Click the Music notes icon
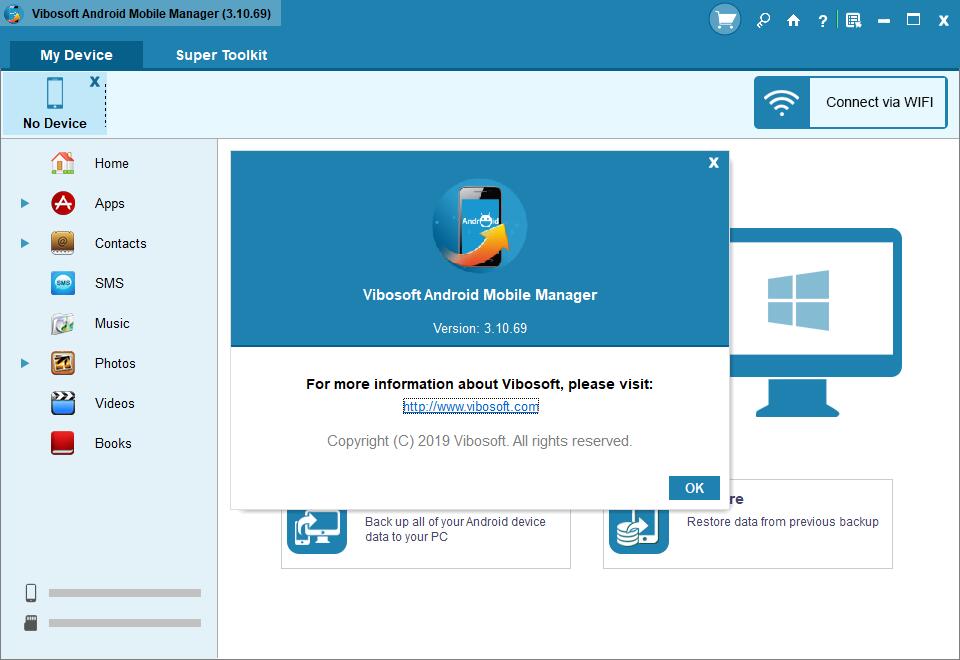 [x=62, y=323]
